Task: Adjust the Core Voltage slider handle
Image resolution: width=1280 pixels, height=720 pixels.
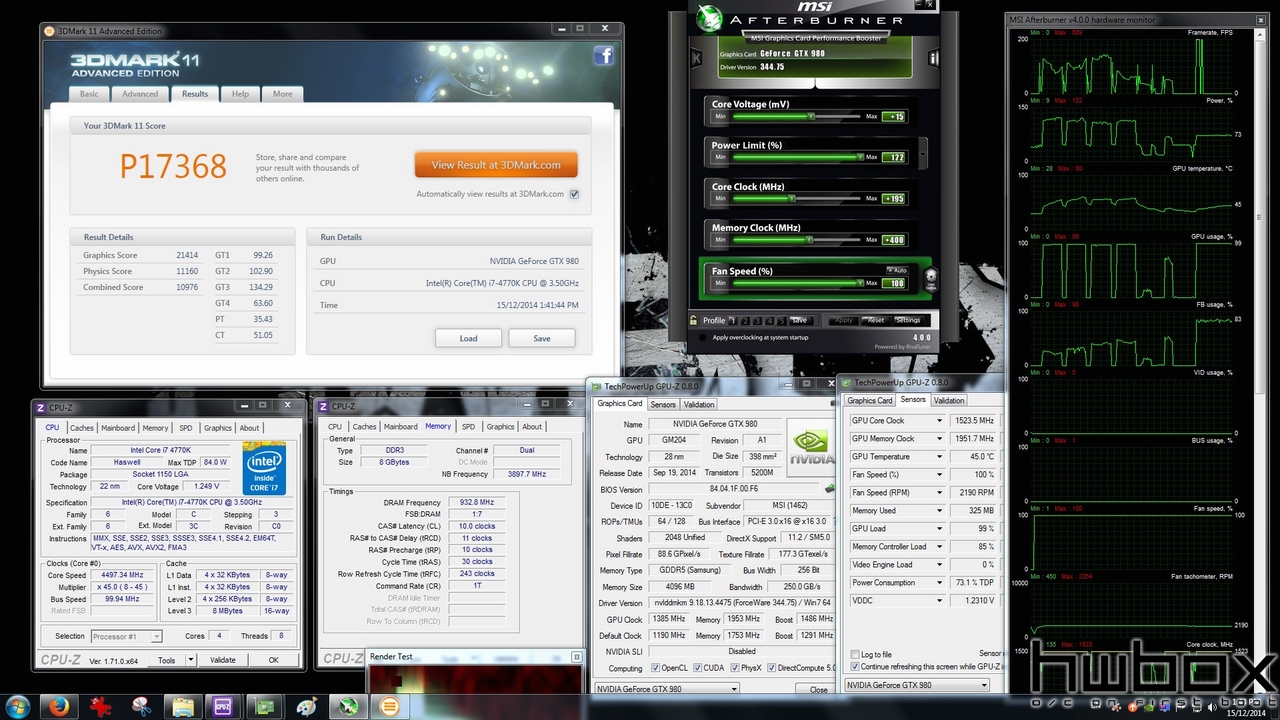Action: tap(810, 116)
